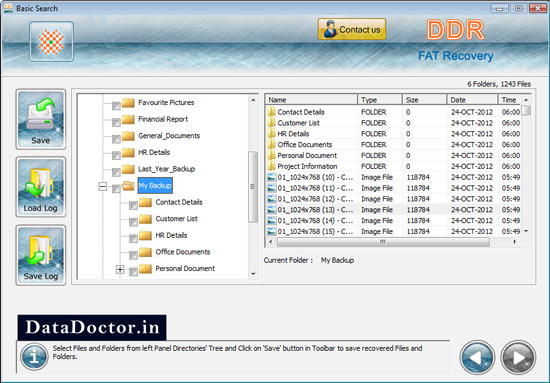Sort files by the Date column header
The height and width of the screenshot is (383, 550).
click(472, 100)
